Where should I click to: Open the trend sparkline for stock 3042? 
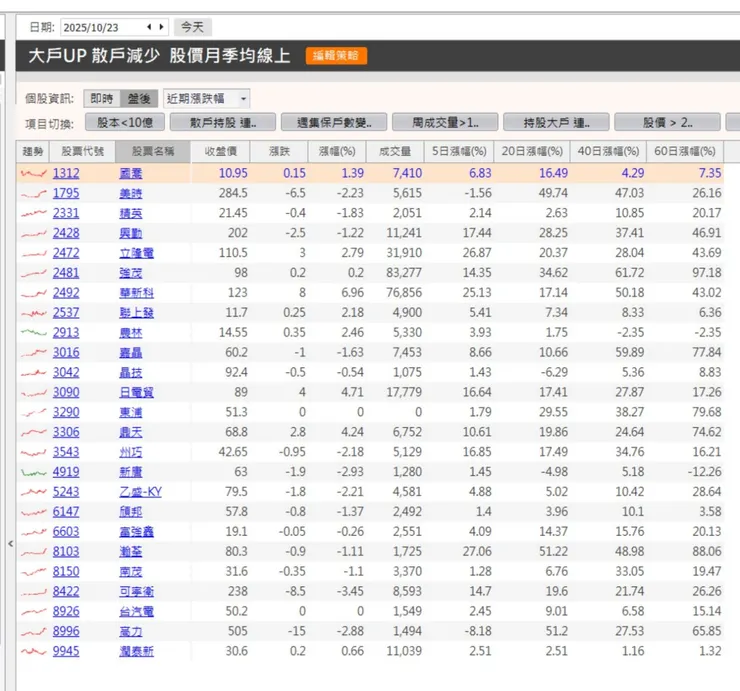(34, 373)
